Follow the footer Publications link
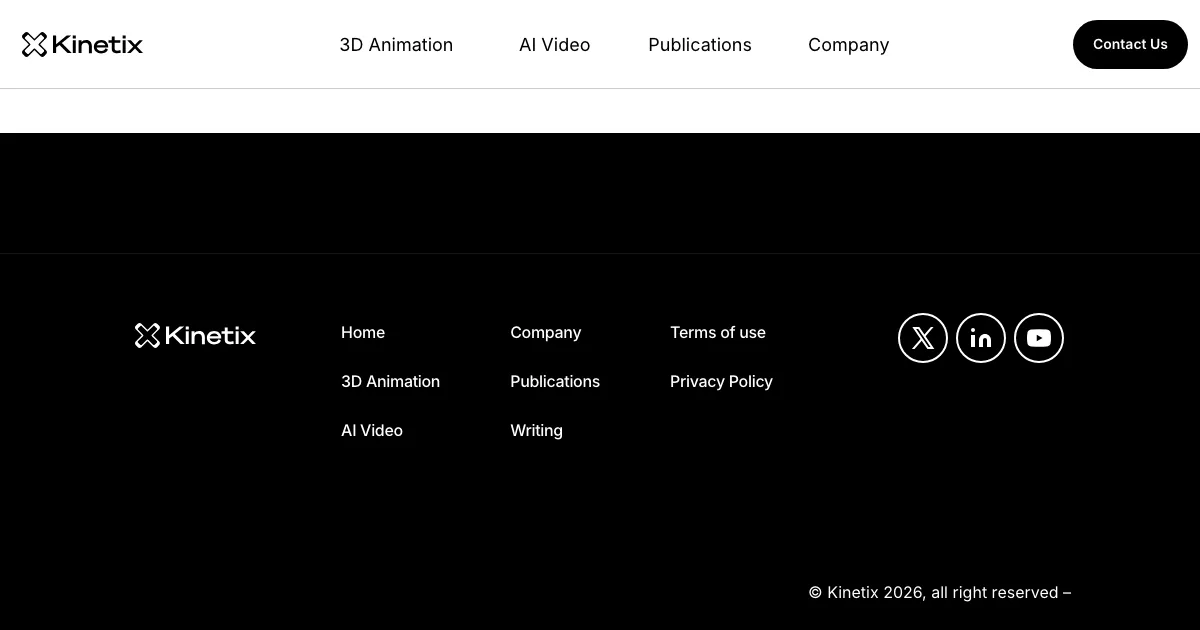The width and height of the screenshot is (1200, 630). (x=555, y=381)
